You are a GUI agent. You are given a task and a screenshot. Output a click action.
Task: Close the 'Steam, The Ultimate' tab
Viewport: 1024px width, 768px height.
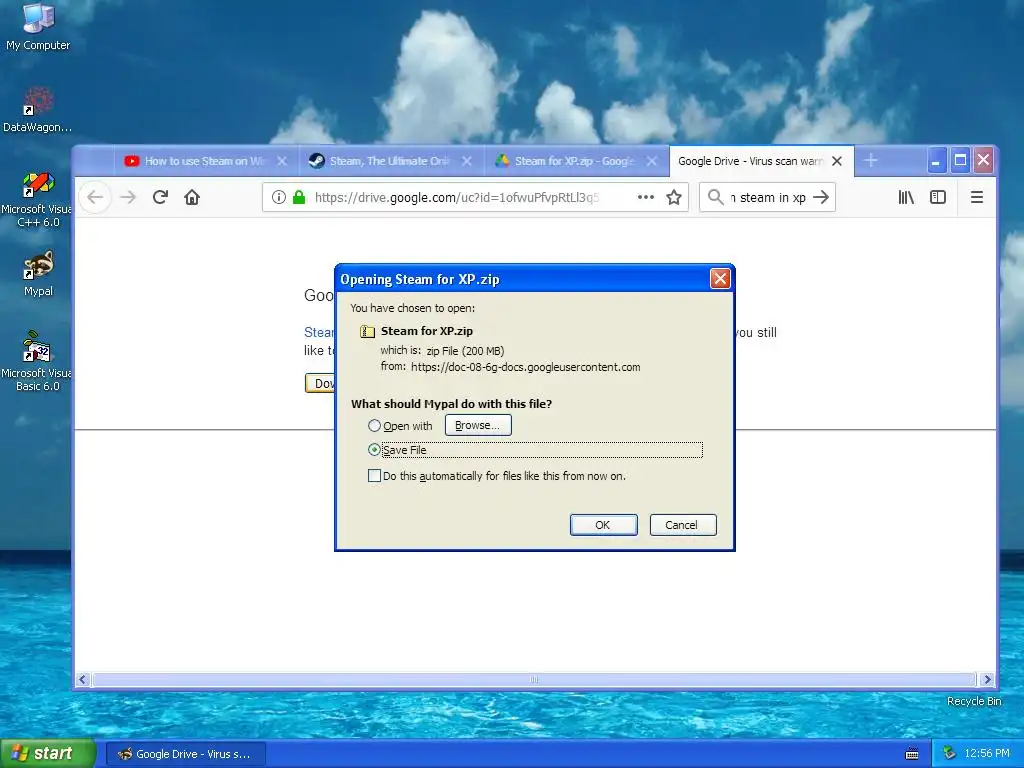(467, 161)
